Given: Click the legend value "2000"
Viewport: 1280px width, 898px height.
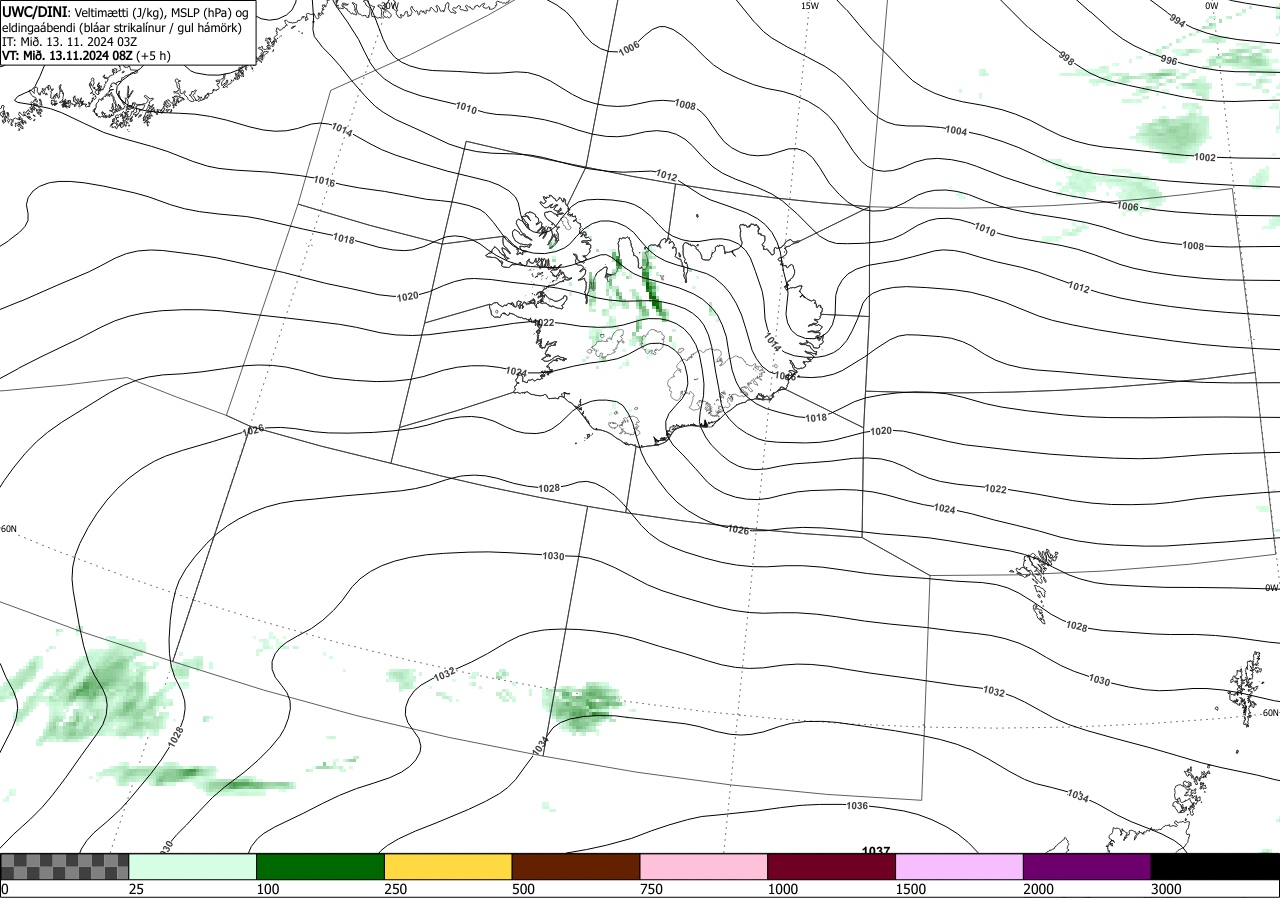Looking at the screenshot, I should coord(1039,889).
